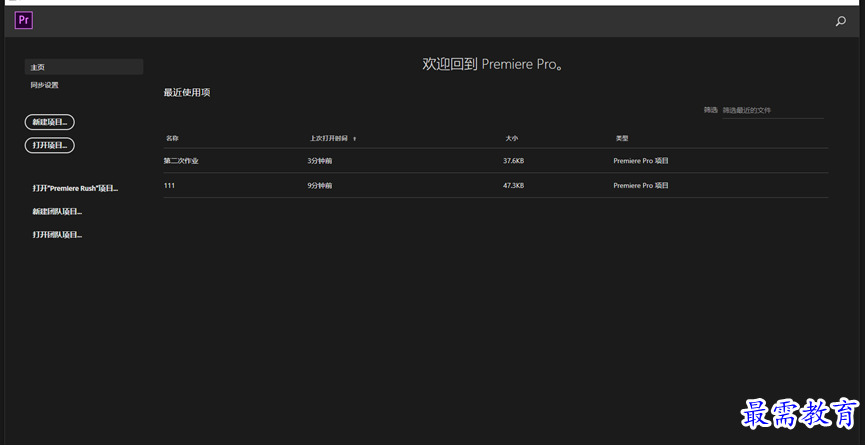The height and width of the screenshot is (445, 865).
Task: Click the Premiere Pro logo icon
Action: click(x=24, y=20)
